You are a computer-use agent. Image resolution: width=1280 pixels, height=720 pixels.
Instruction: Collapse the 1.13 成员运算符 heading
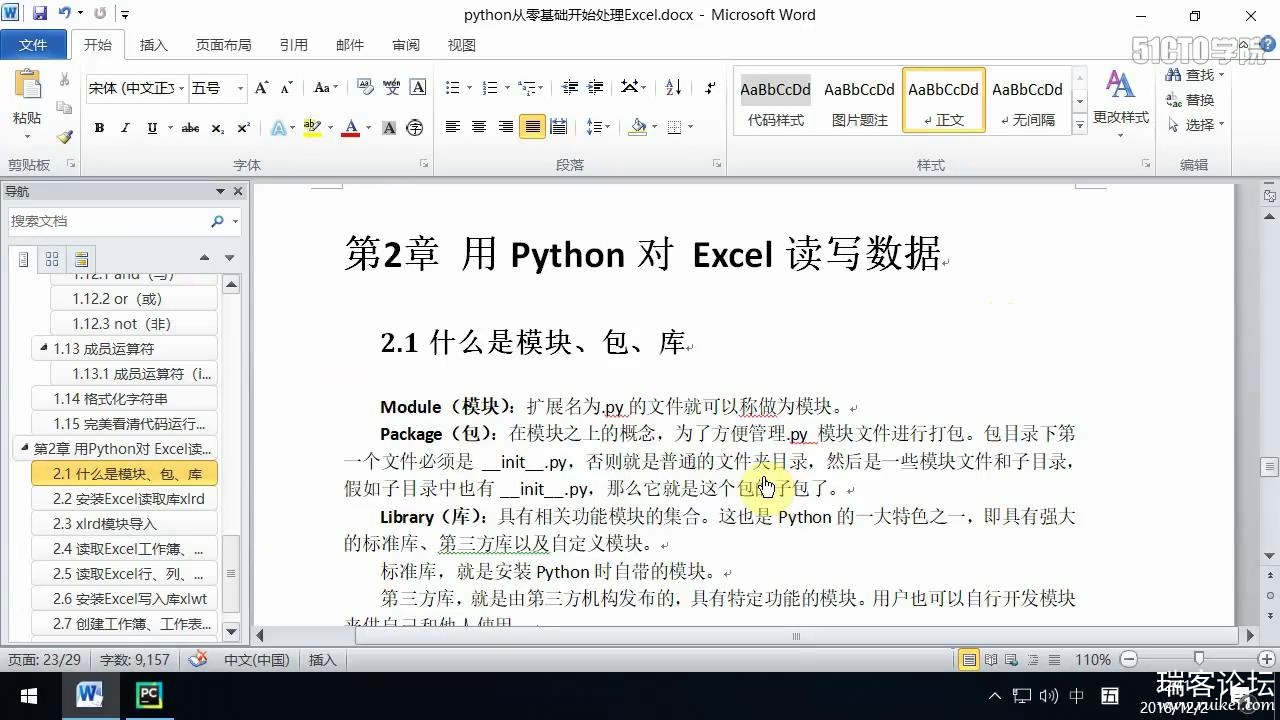[x=43, y=348]
